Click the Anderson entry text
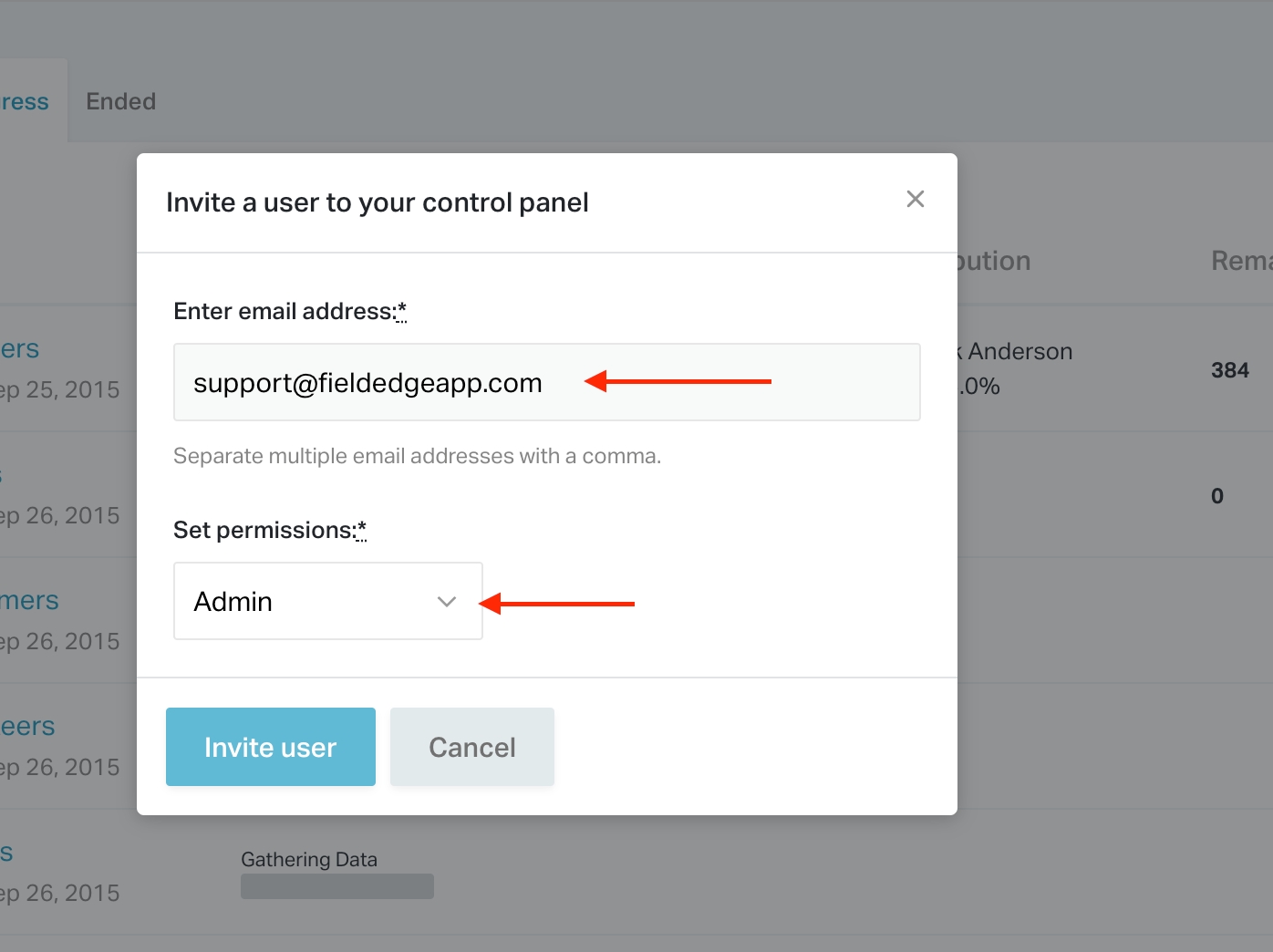1273x952 pixels. 1019,351
